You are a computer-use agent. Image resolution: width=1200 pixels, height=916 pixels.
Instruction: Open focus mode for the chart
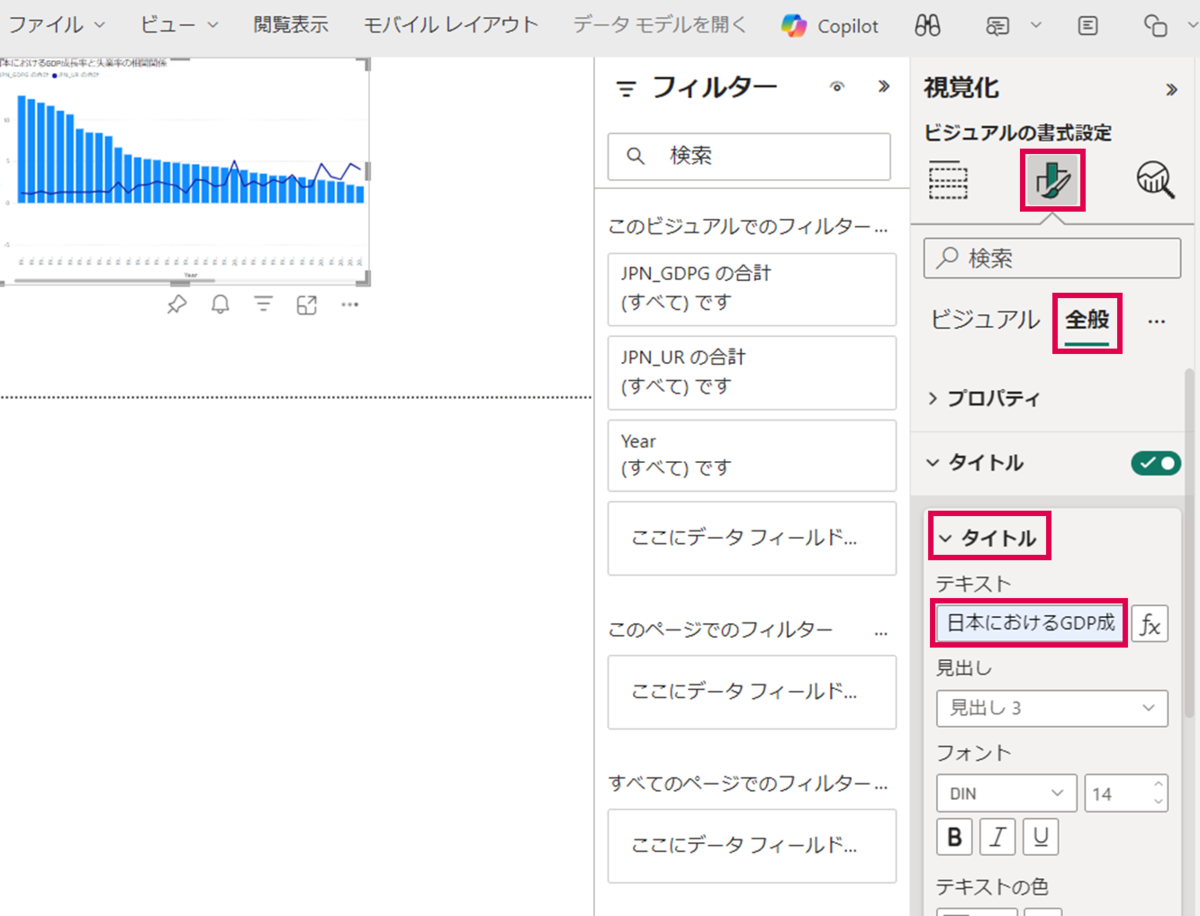[x=306, y=305]
